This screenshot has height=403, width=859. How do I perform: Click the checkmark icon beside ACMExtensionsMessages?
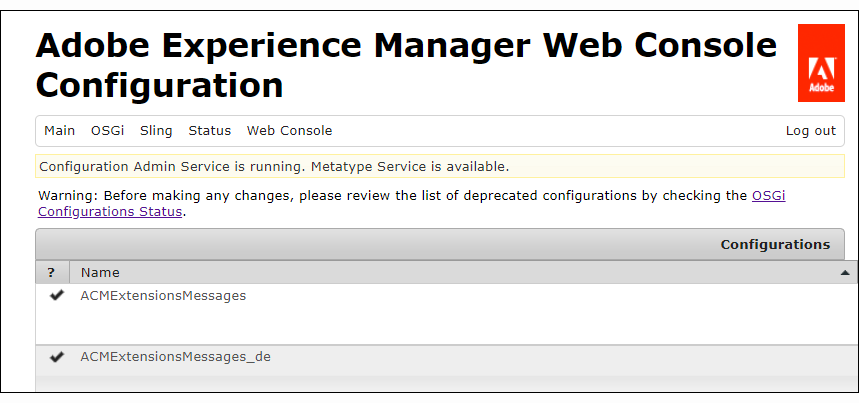(56, 295)
